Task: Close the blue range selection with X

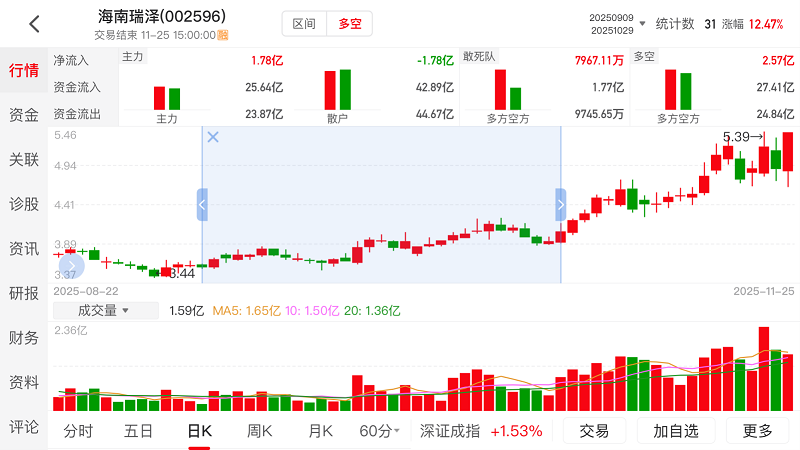Action: point(212,137)
